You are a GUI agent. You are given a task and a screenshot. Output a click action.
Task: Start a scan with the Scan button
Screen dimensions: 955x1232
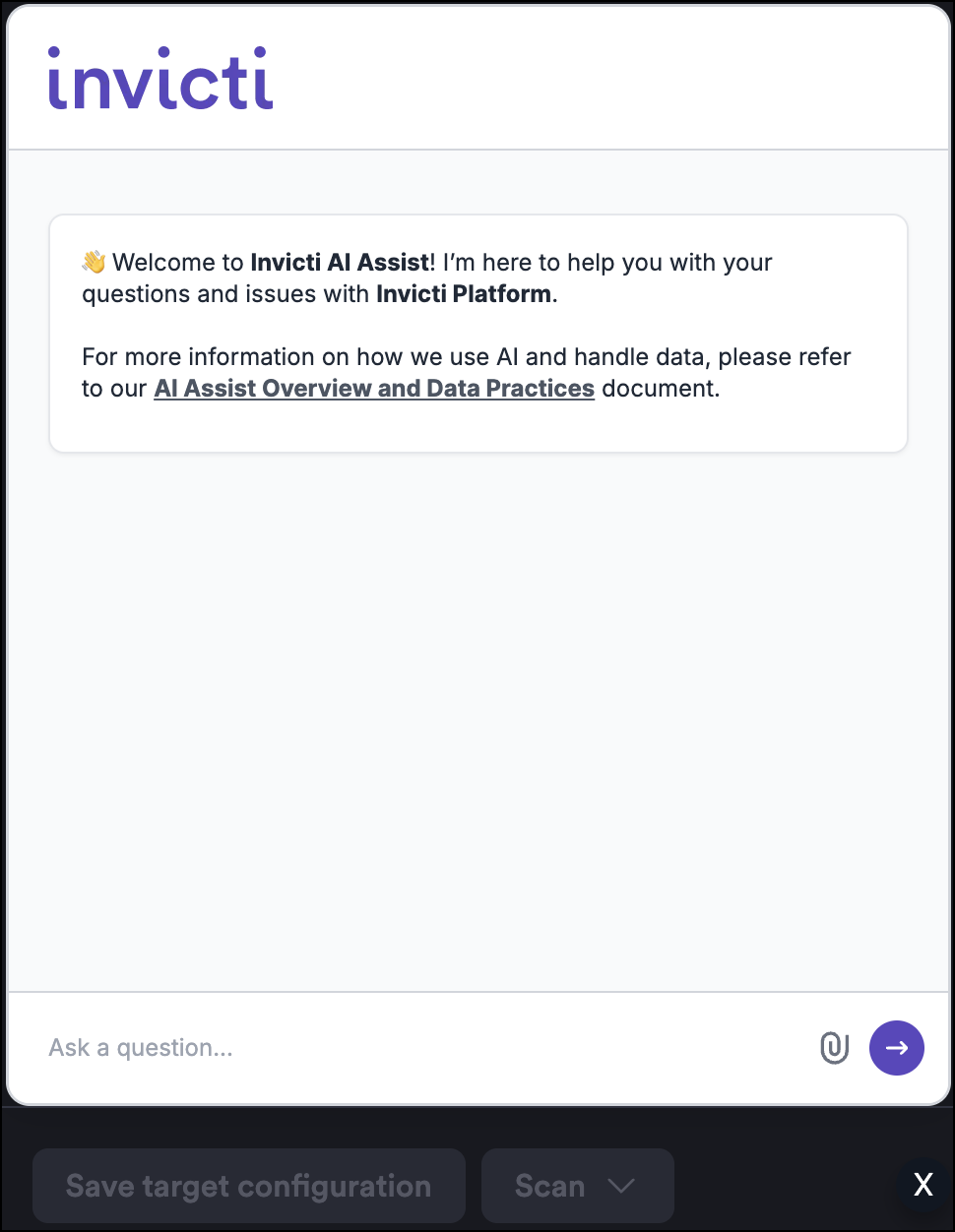(550, 1186)
